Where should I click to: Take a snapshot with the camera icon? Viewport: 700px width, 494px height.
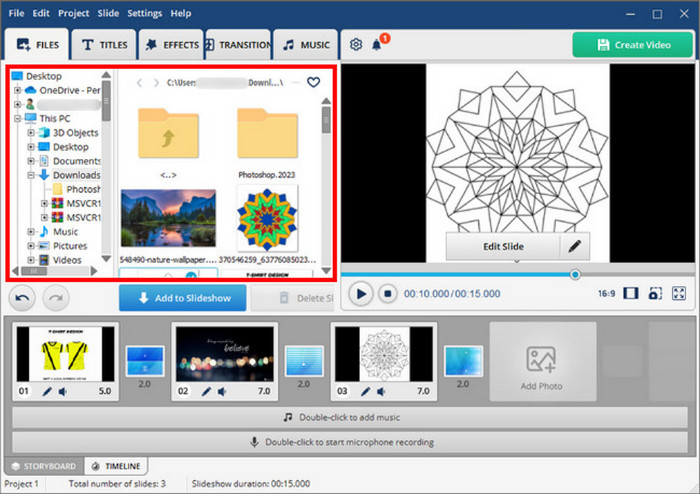(x=655, y=294)
